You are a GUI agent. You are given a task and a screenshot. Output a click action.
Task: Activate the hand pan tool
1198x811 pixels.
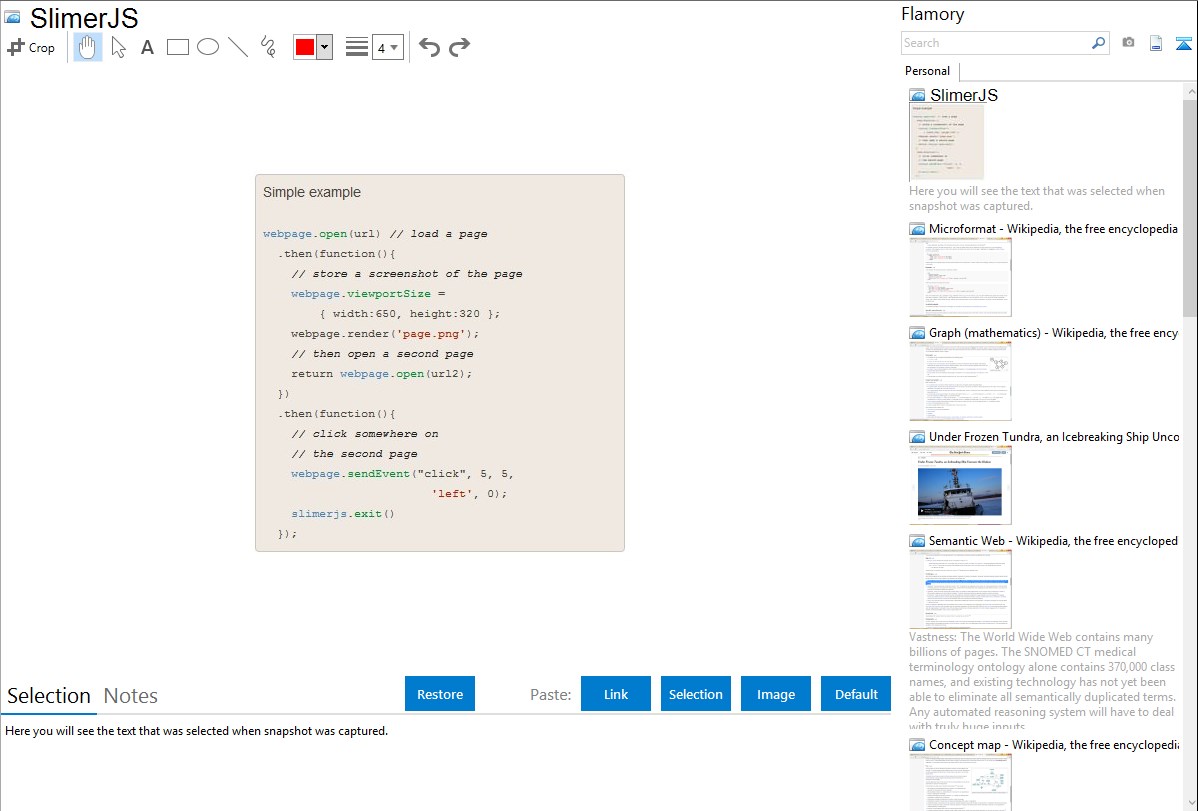[88, 47]
